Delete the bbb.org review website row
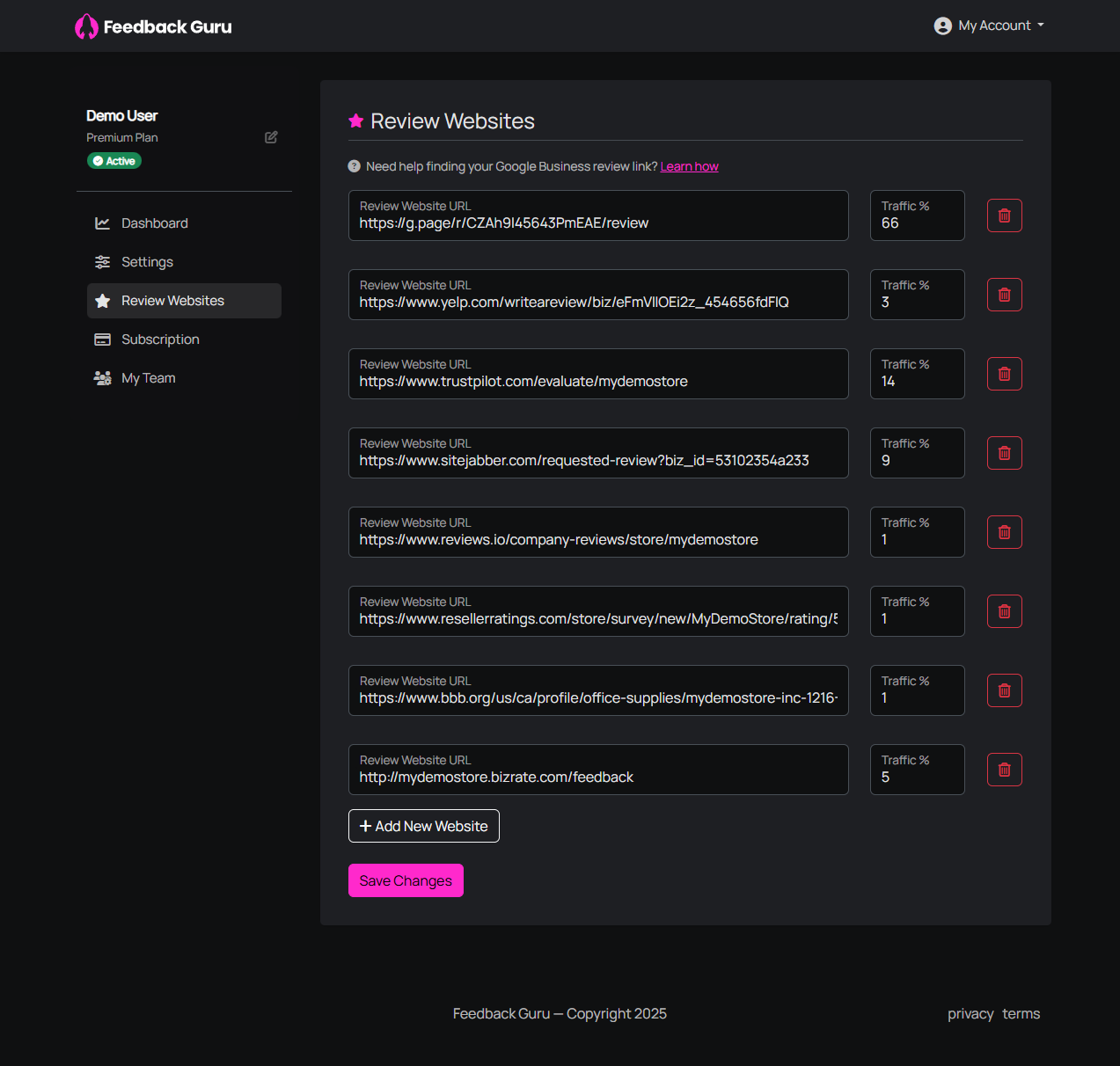The height and width of the screenshot is (1066, 1120). 1005,690
